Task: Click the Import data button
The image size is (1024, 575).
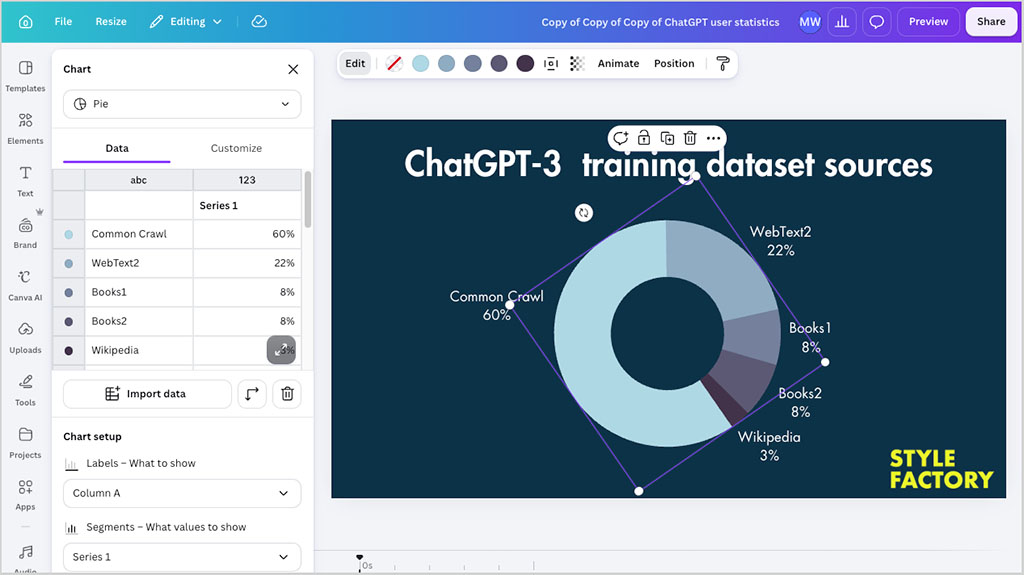Action: (147, 394)
